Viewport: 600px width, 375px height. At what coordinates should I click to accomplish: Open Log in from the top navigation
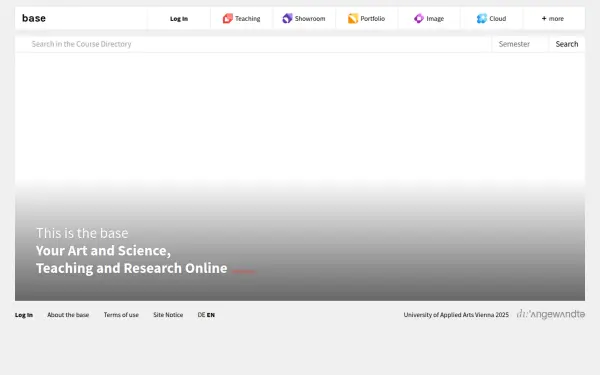pyautogui.click(x=179, y=18)
